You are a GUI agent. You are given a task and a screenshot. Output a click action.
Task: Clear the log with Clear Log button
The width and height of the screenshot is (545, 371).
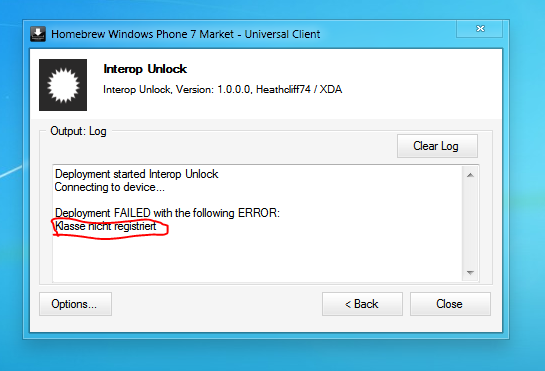pos(437,146)
